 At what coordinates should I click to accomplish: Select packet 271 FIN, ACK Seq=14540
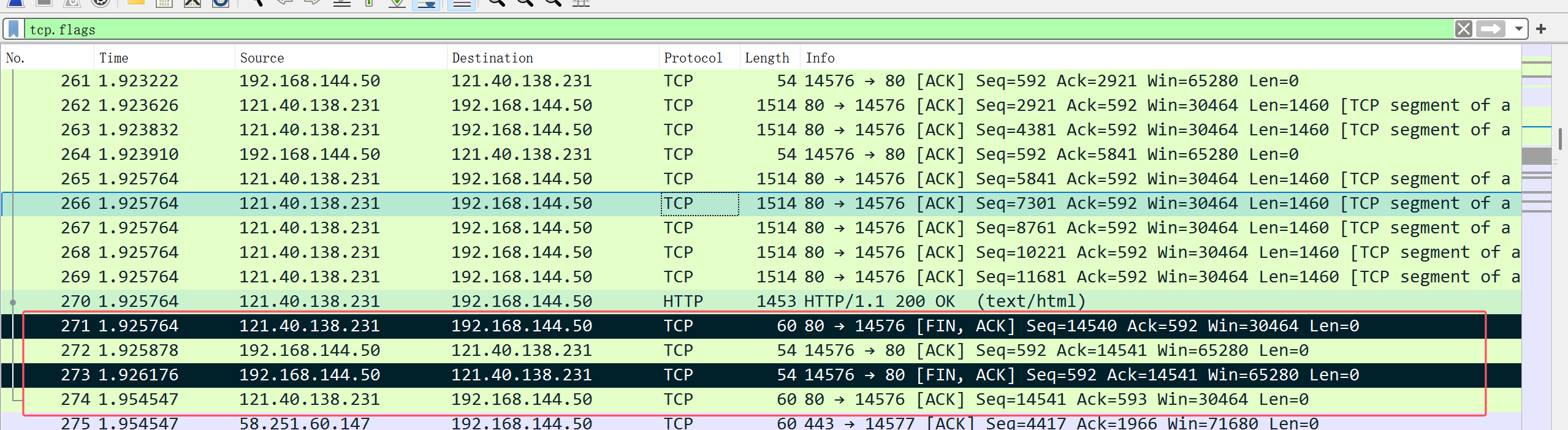click(x=761, y=326)
